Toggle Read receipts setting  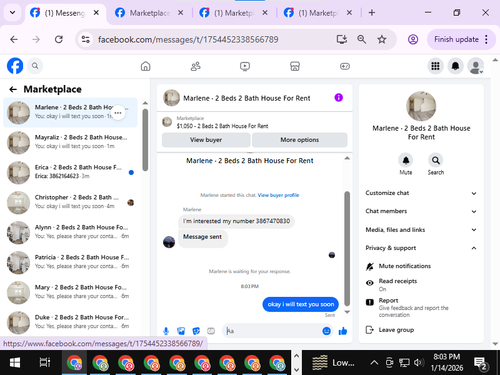(421, 284)
